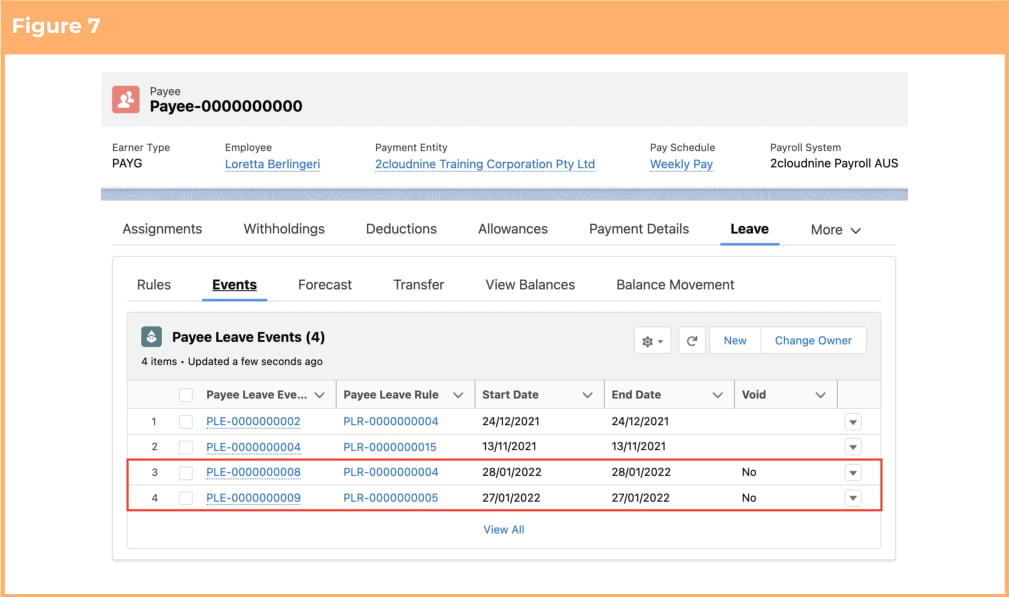Open row actions for PLE-0000000009
Screen dimensions: 1009x597
tap(853, 498)
